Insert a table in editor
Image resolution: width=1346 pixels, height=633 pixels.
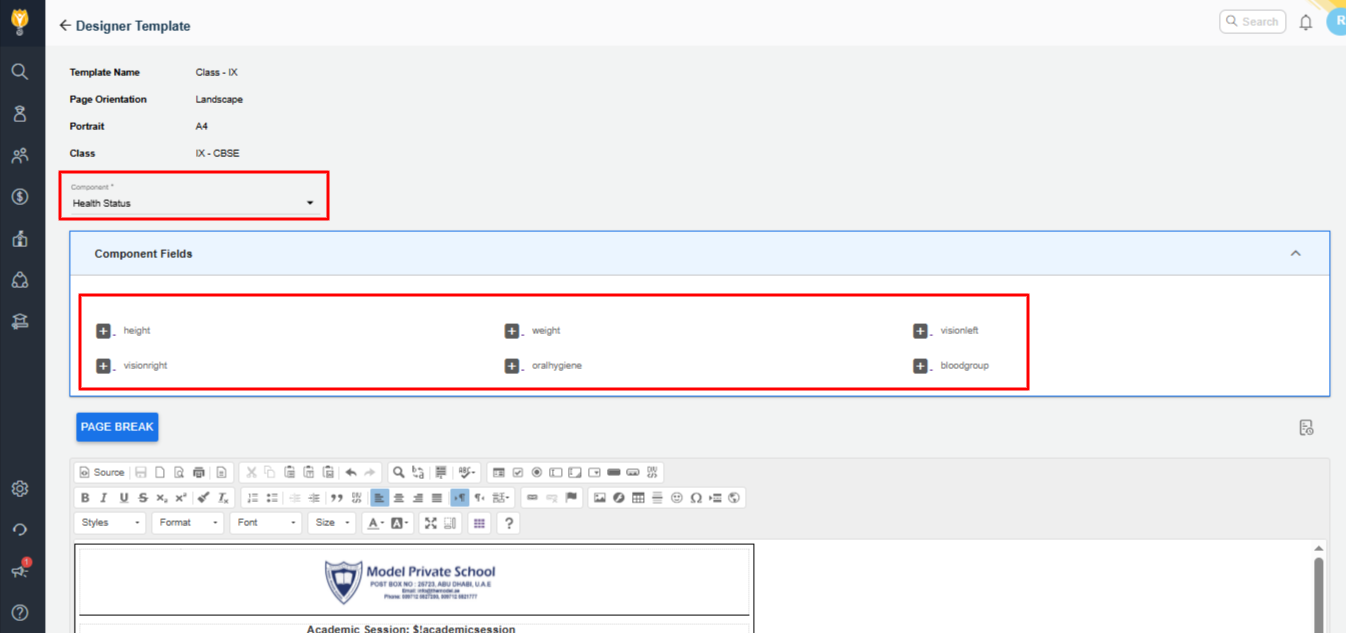(x=638, y=498)
